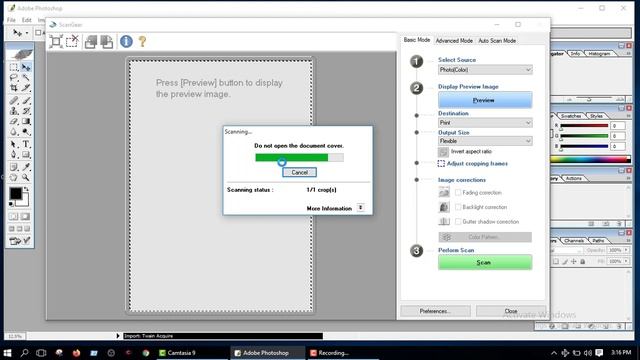This screenshot has width=640, height=360.
Task: Select the Rectangular Marquee tool
Action: (14, 67)
